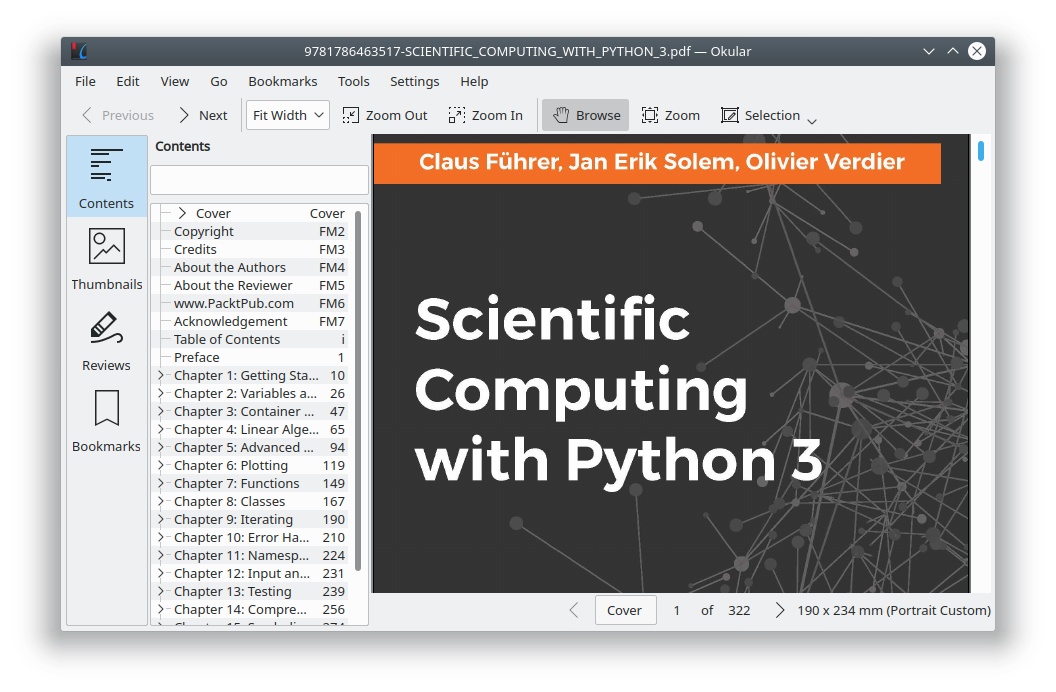Viewport: 1056px width, 692px height.
Task: Open the Fit Width zoom dropdown
Action: tap(288, 115)
